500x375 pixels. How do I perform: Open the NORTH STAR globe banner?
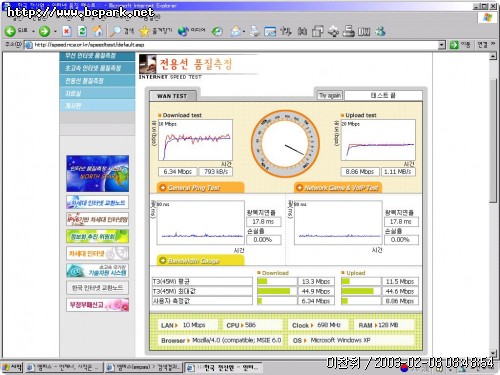pos(97,173)
